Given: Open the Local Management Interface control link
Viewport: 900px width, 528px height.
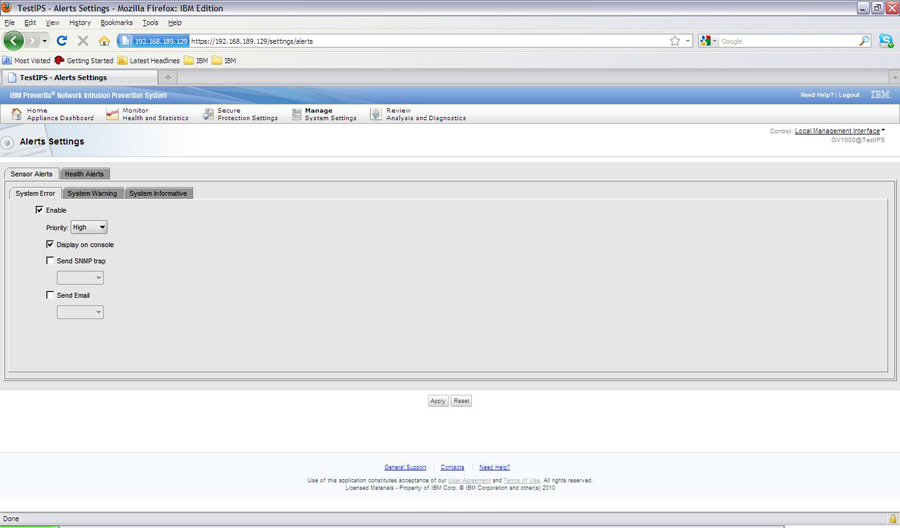Looking at the screenshot, I should click(x=837, y=131).
